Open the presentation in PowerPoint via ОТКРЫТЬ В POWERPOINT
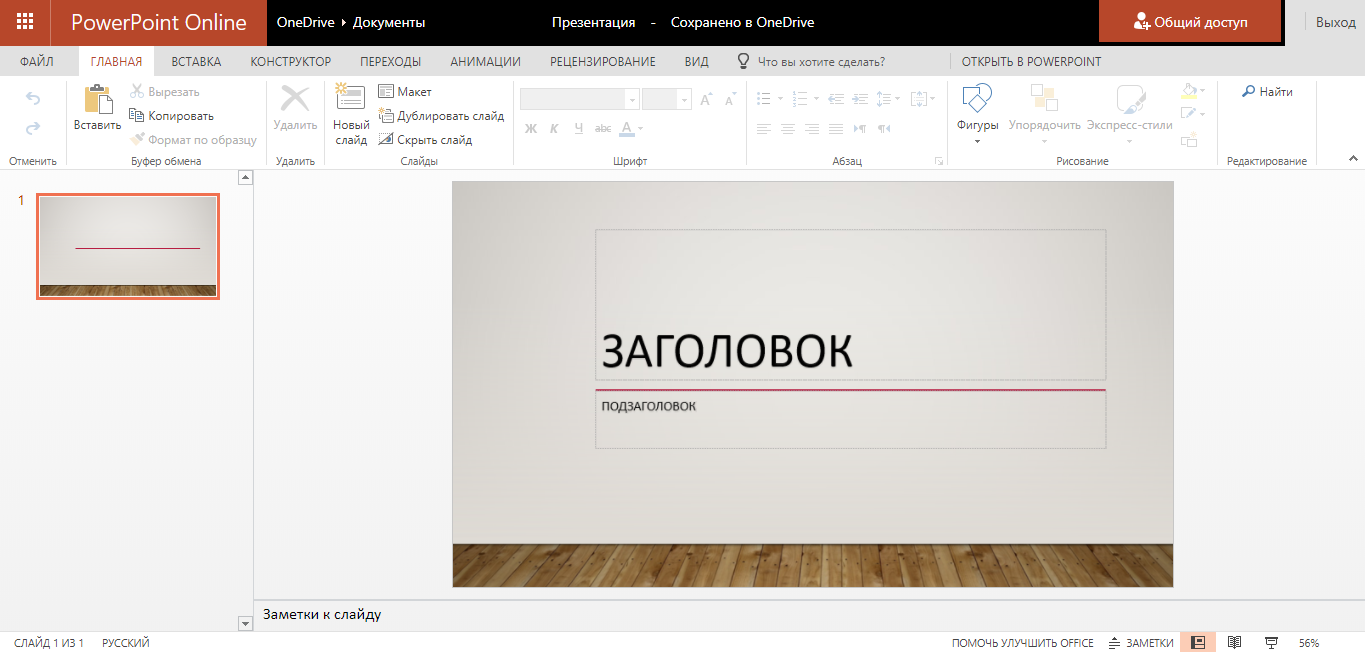The height and width of the screenshot is (652, 1365). pos(1032,61)
